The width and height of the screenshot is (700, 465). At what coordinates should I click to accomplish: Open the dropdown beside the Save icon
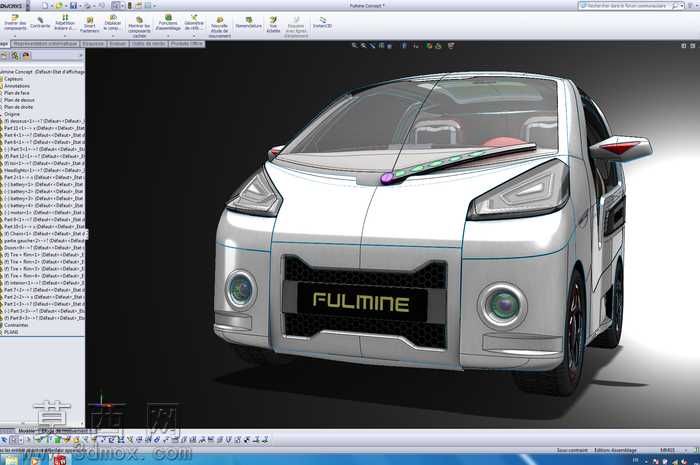tap(79, 6)
